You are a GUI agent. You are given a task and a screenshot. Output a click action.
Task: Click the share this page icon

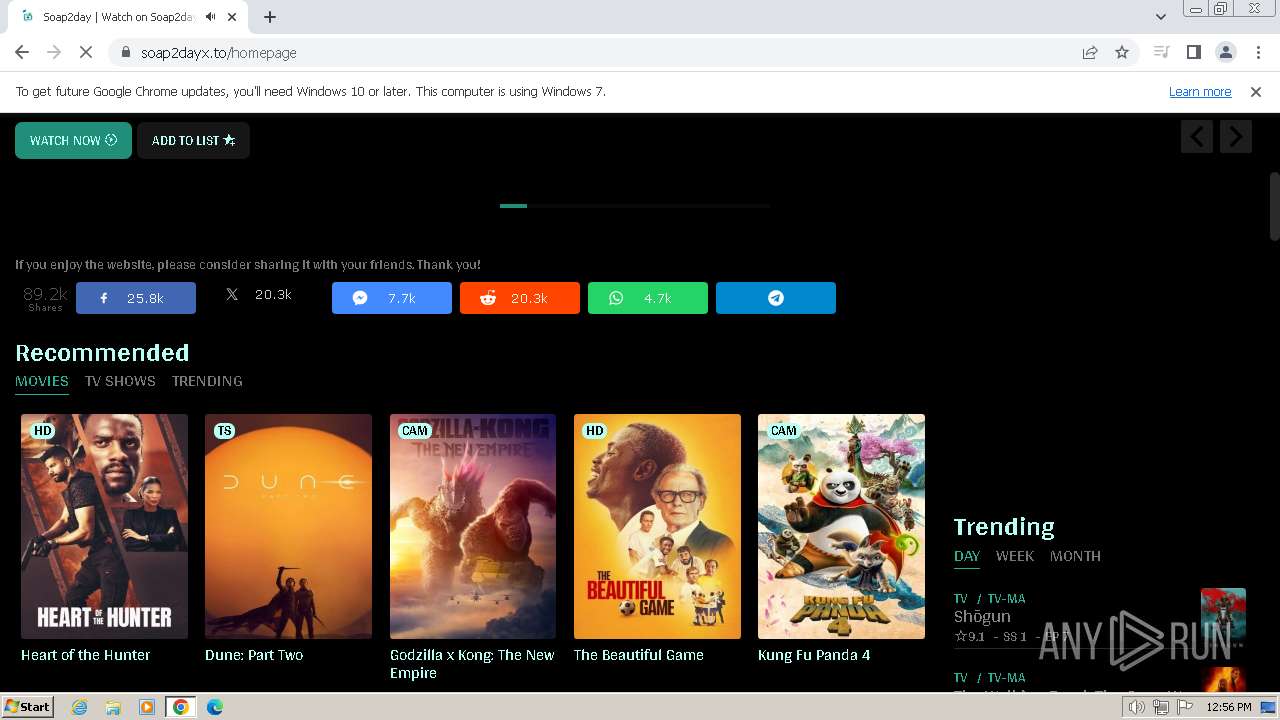pos(1090,52)
